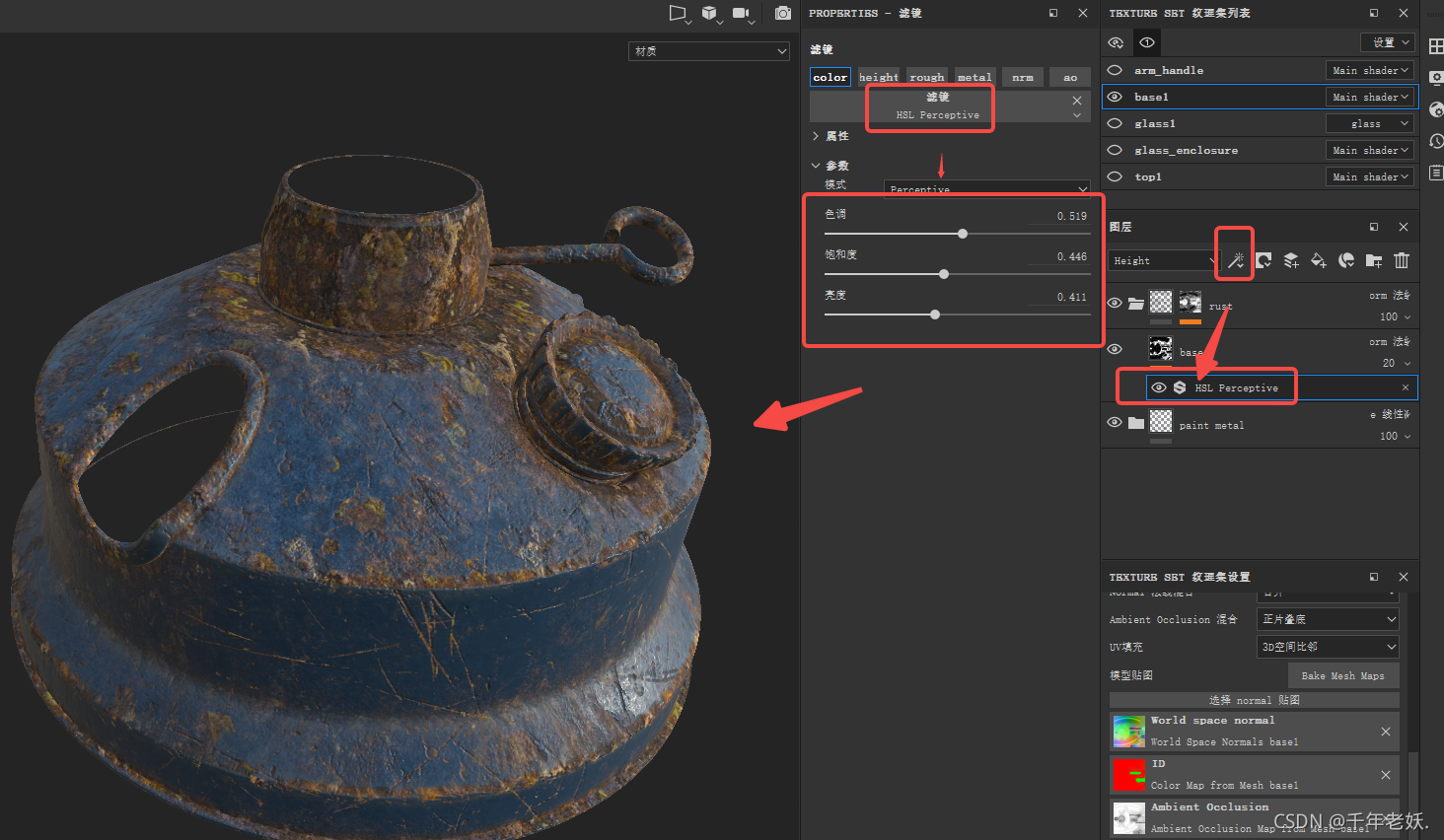Click the solo eye icon in texture set list
This screenshot has width=1444, height=840.
pos(1147,42)
